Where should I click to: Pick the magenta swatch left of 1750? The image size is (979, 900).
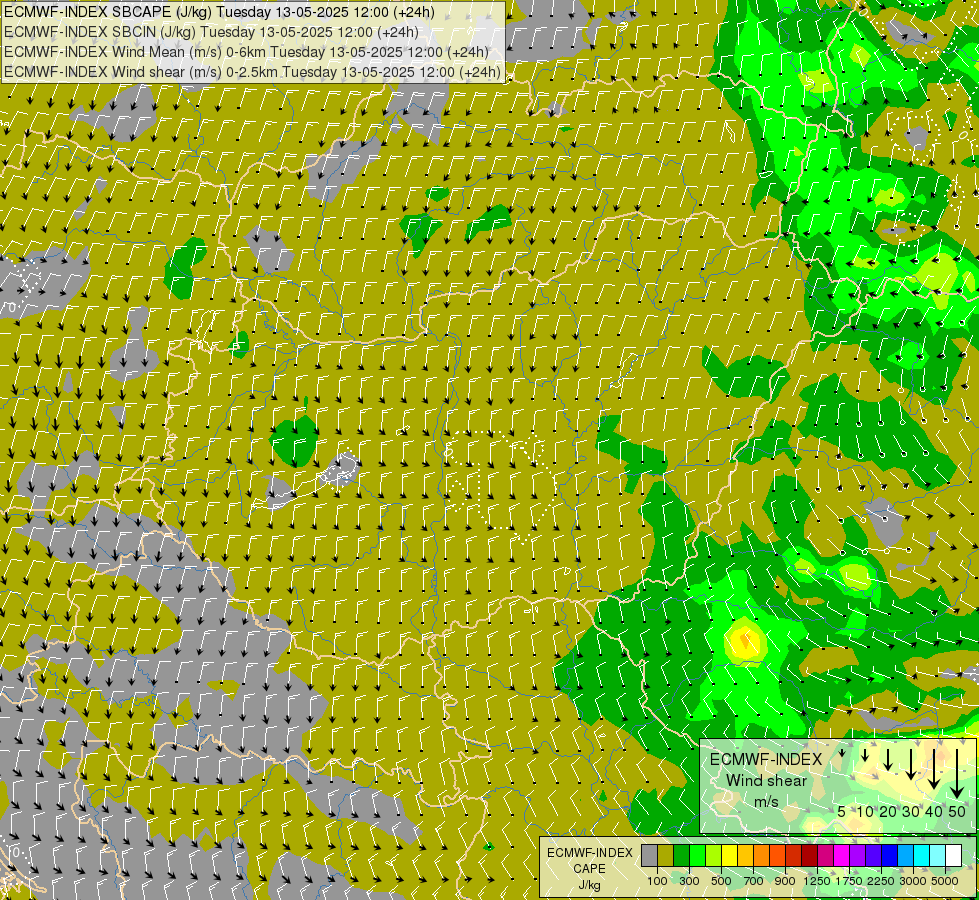pos(842,855)
